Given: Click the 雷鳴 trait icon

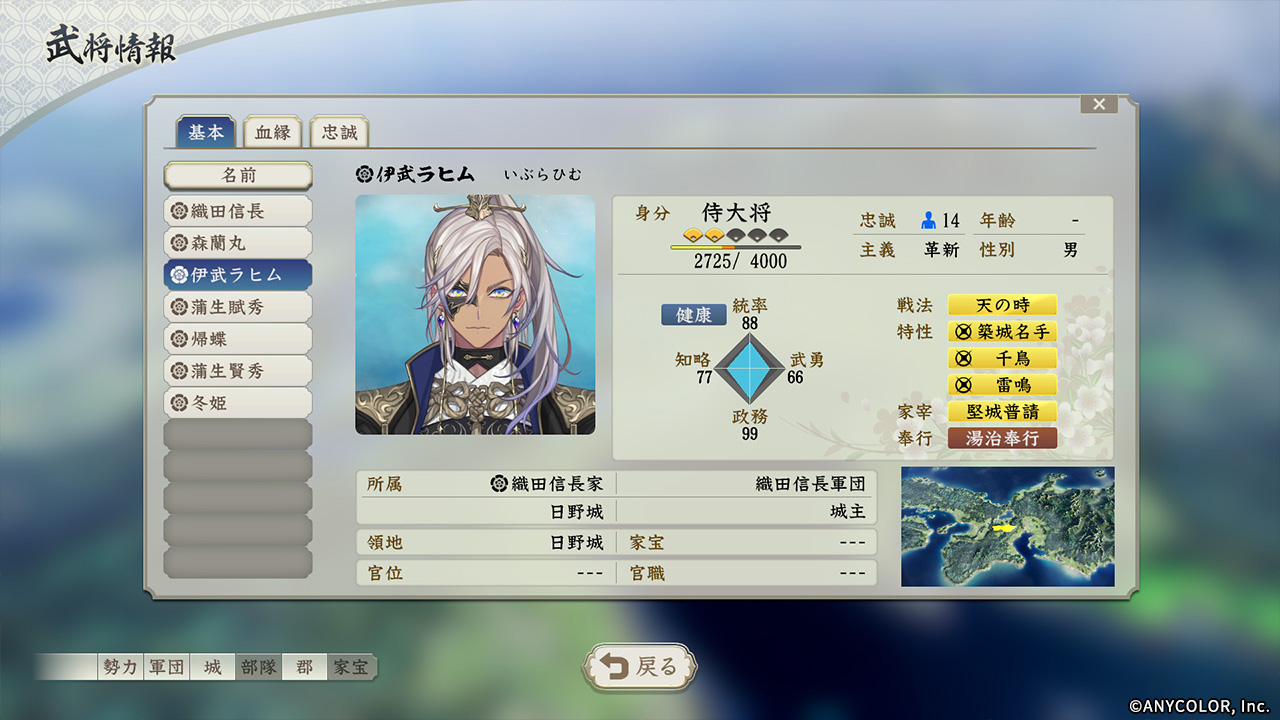Looking at the screenshot, I should [963, 385].
